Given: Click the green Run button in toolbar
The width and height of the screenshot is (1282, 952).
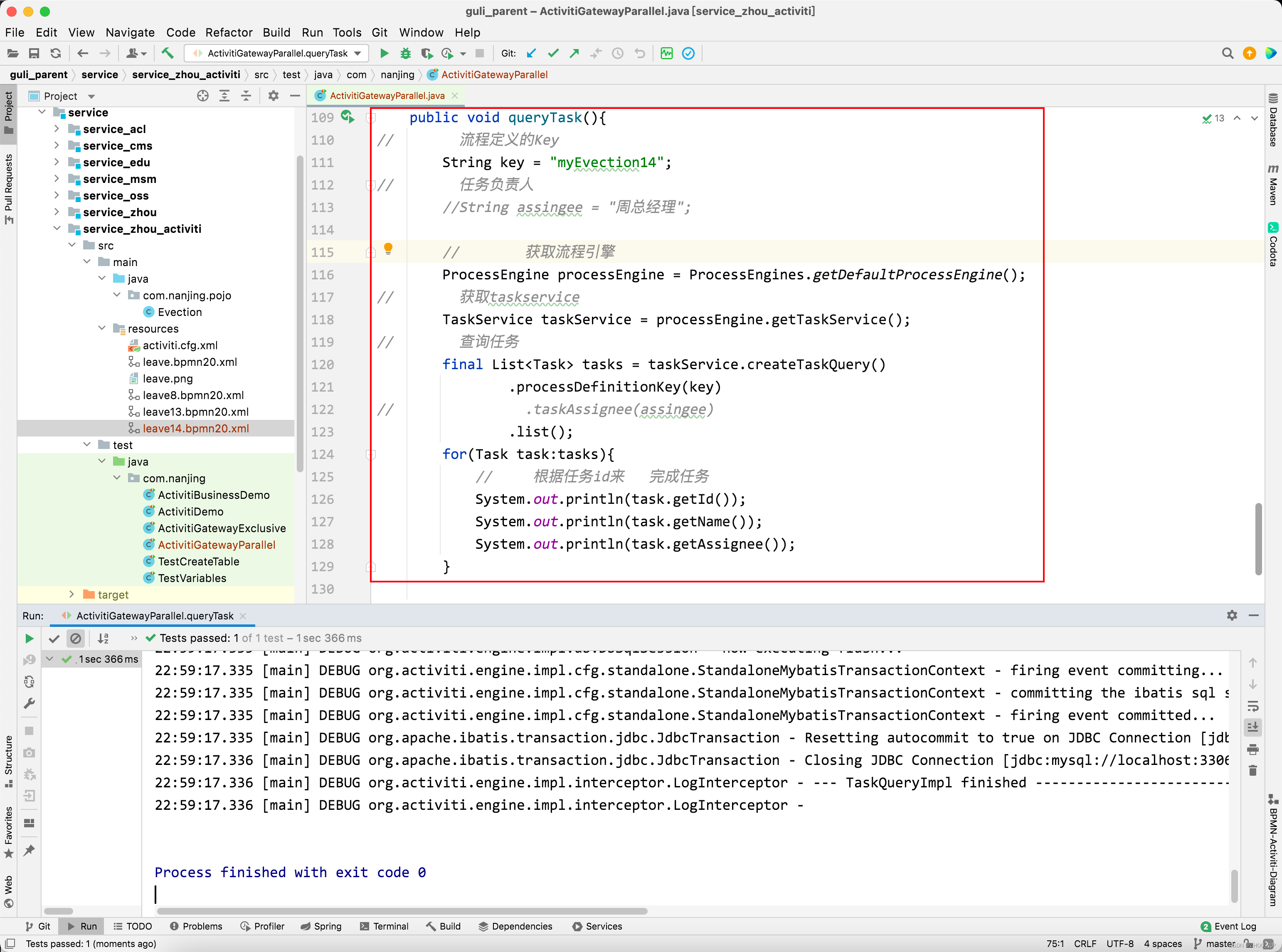Looking at the screenshot, I should tap(385, 54).
